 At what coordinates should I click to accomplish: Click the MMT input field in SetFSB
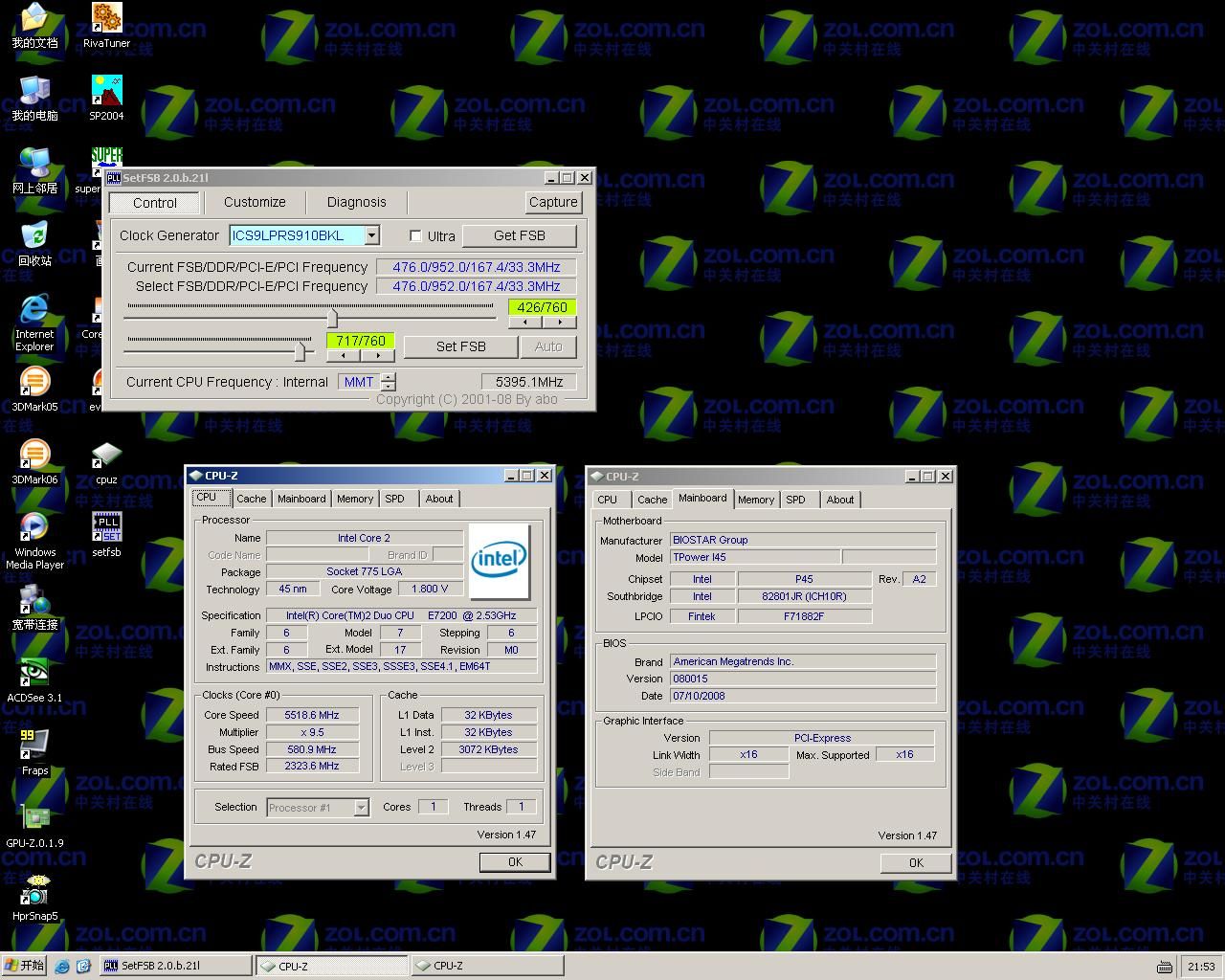(x=359, y=382)
